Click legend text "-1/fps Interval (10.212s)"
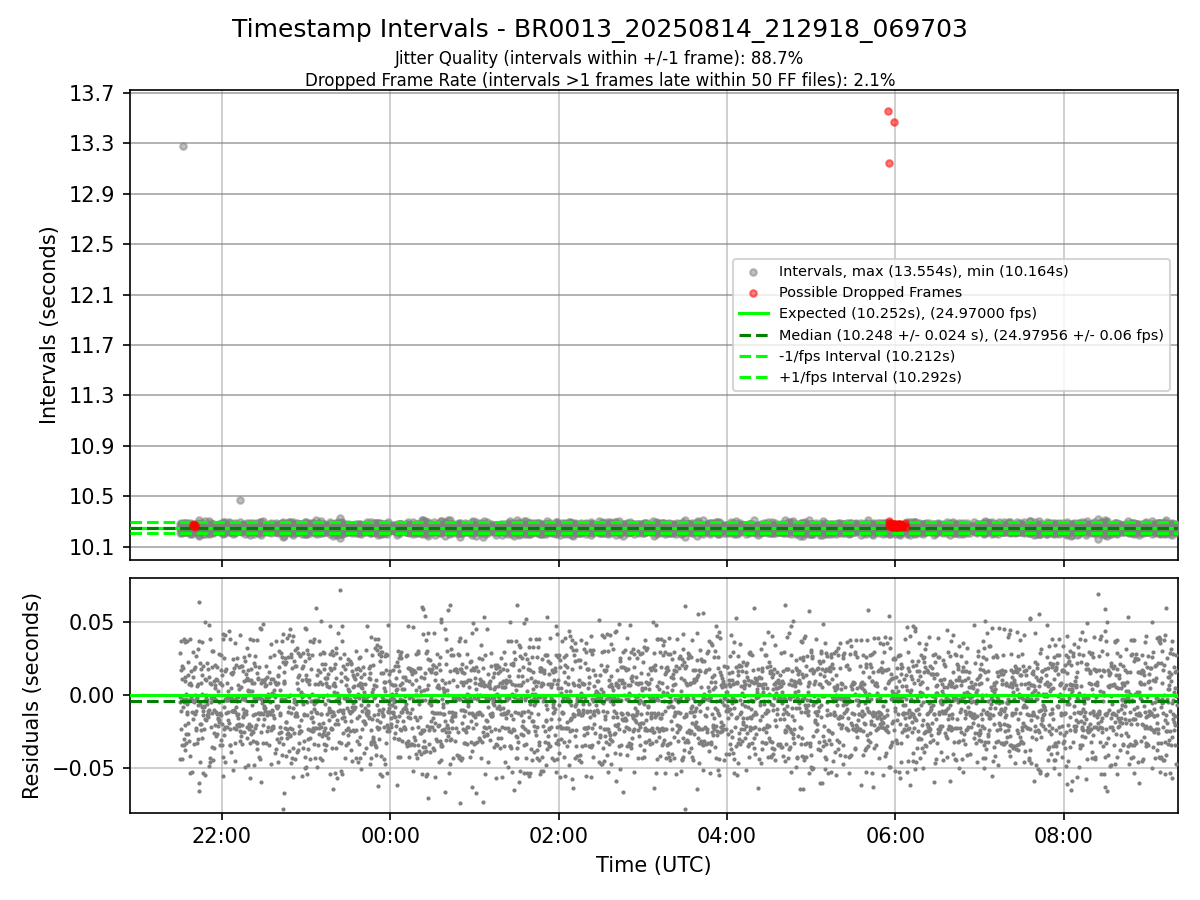Viewport: 1200px width, 900px height. click(x=866, y=356)
